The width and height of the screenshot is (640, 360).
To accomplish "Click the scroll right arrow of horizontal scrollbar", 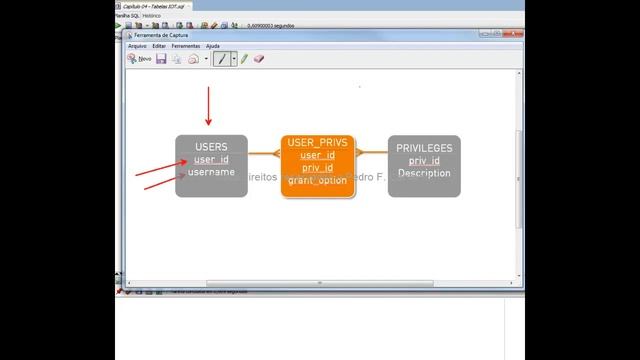I will click(511, 283).
